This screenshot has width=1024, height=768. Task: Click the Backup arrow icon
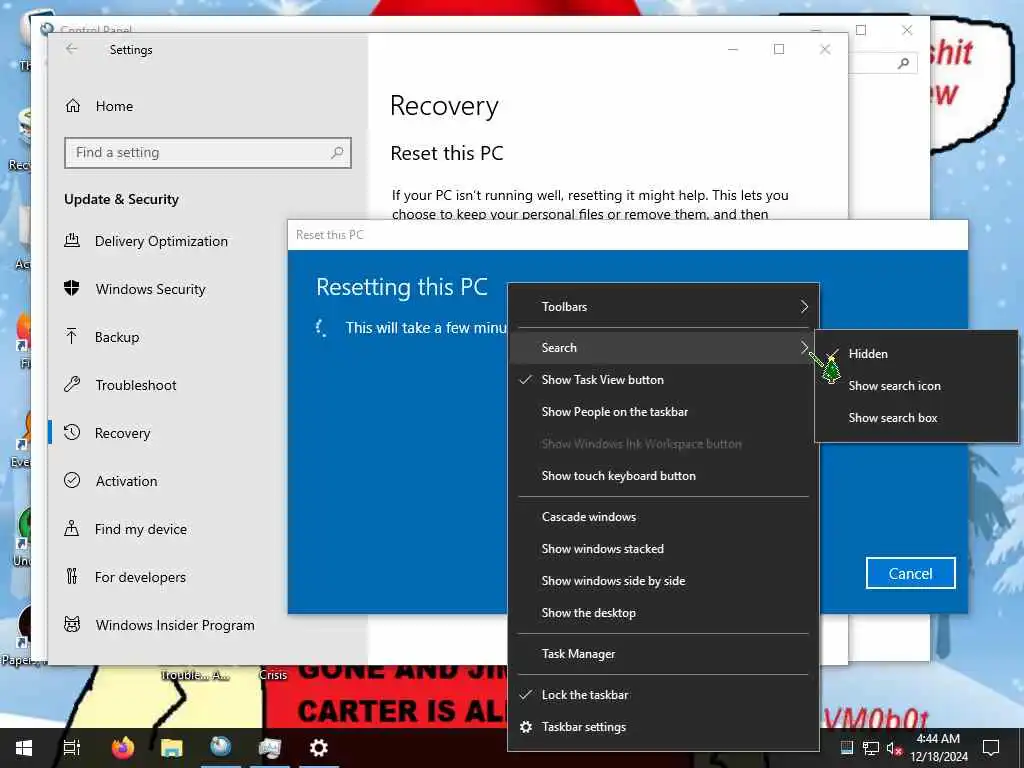click(72, 336)
